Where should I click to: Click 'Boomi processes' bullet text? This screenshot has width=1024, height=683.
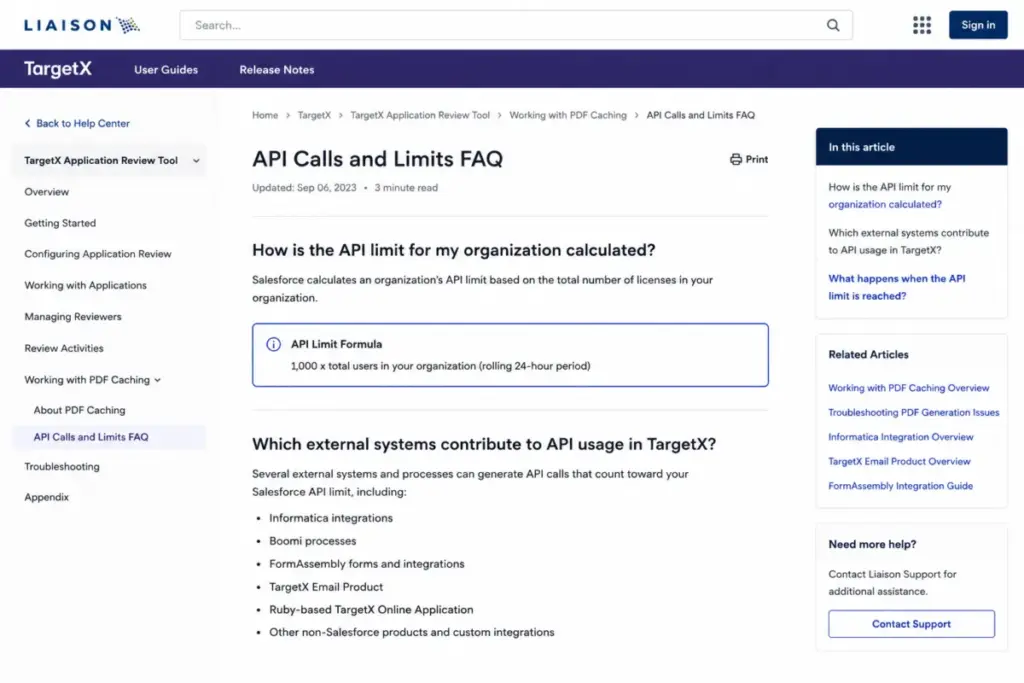(313, 541)
